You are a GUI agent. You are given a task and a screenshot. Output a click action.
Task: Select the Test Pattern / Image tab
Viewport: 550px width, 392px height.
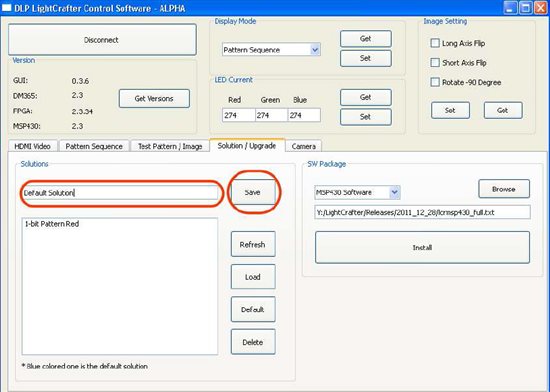tap(170, 146)
